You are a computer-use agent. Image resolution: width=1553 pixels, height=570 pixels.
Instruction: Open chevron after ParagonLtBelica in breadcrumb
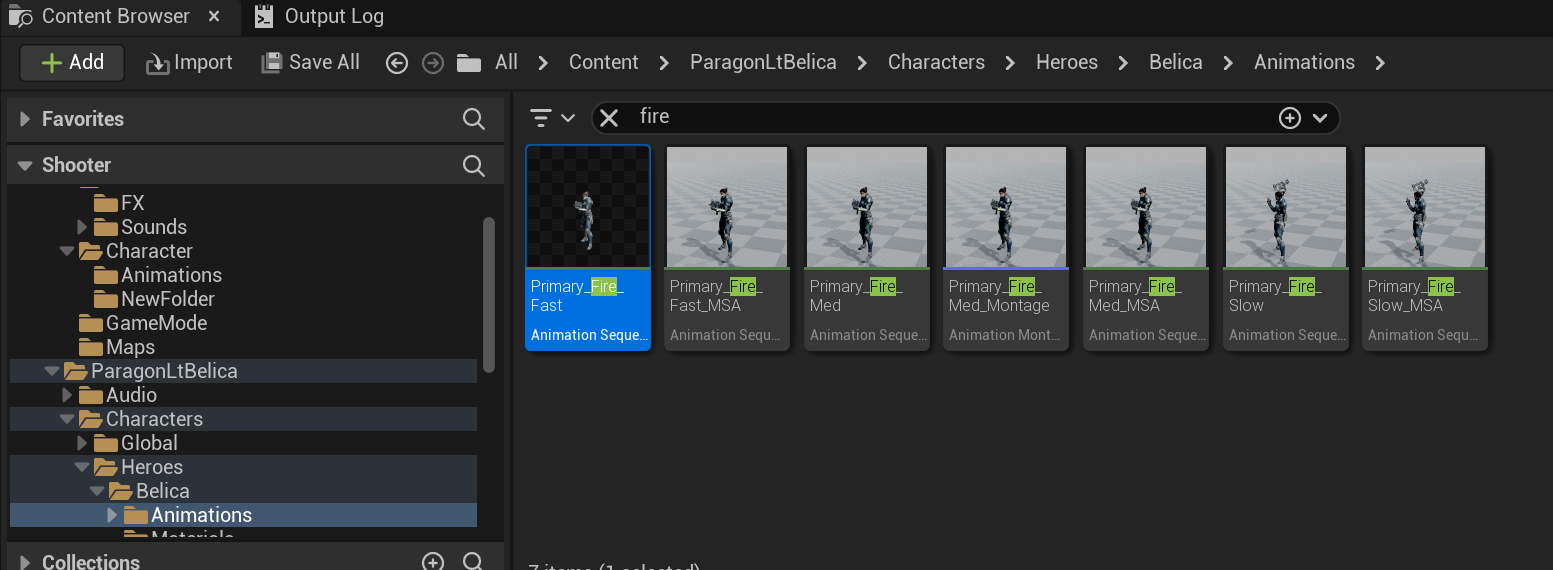tap(862, 63)
